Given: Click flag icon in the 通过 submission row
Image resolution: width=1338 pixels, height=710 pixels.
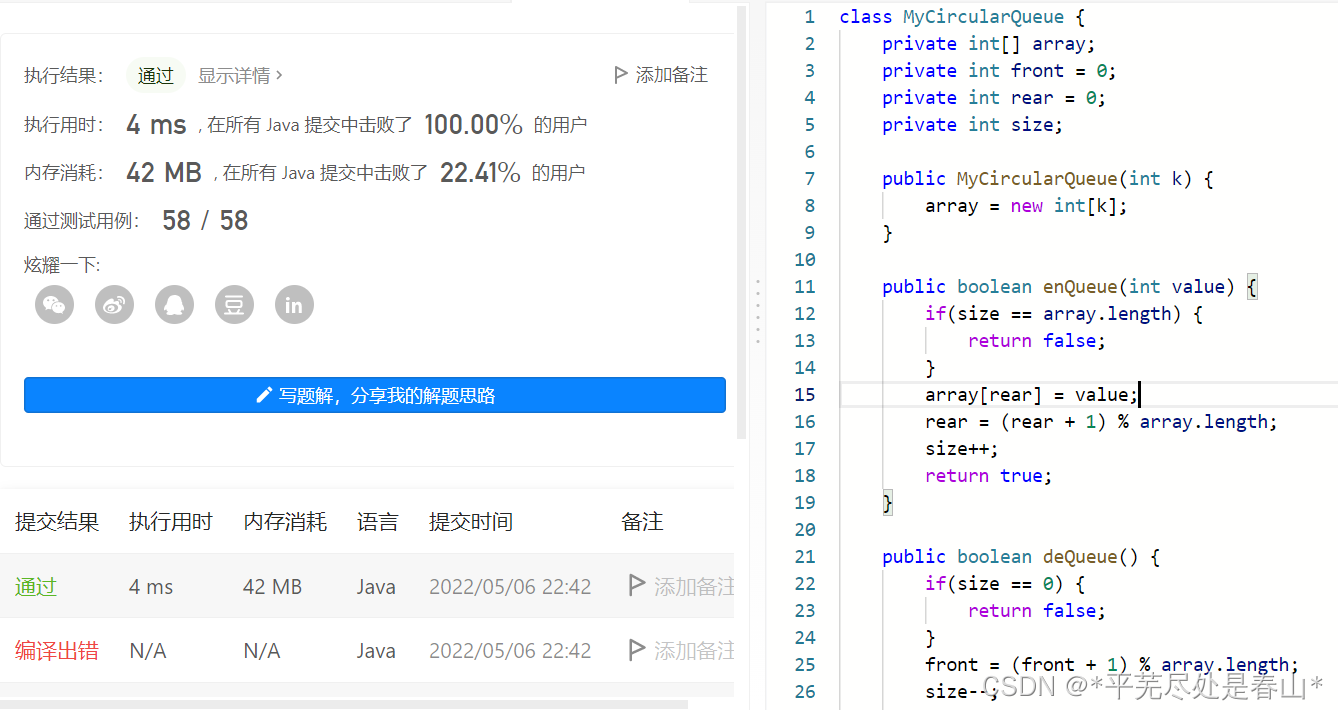Looking at the screenshot, I should (636, 586).
